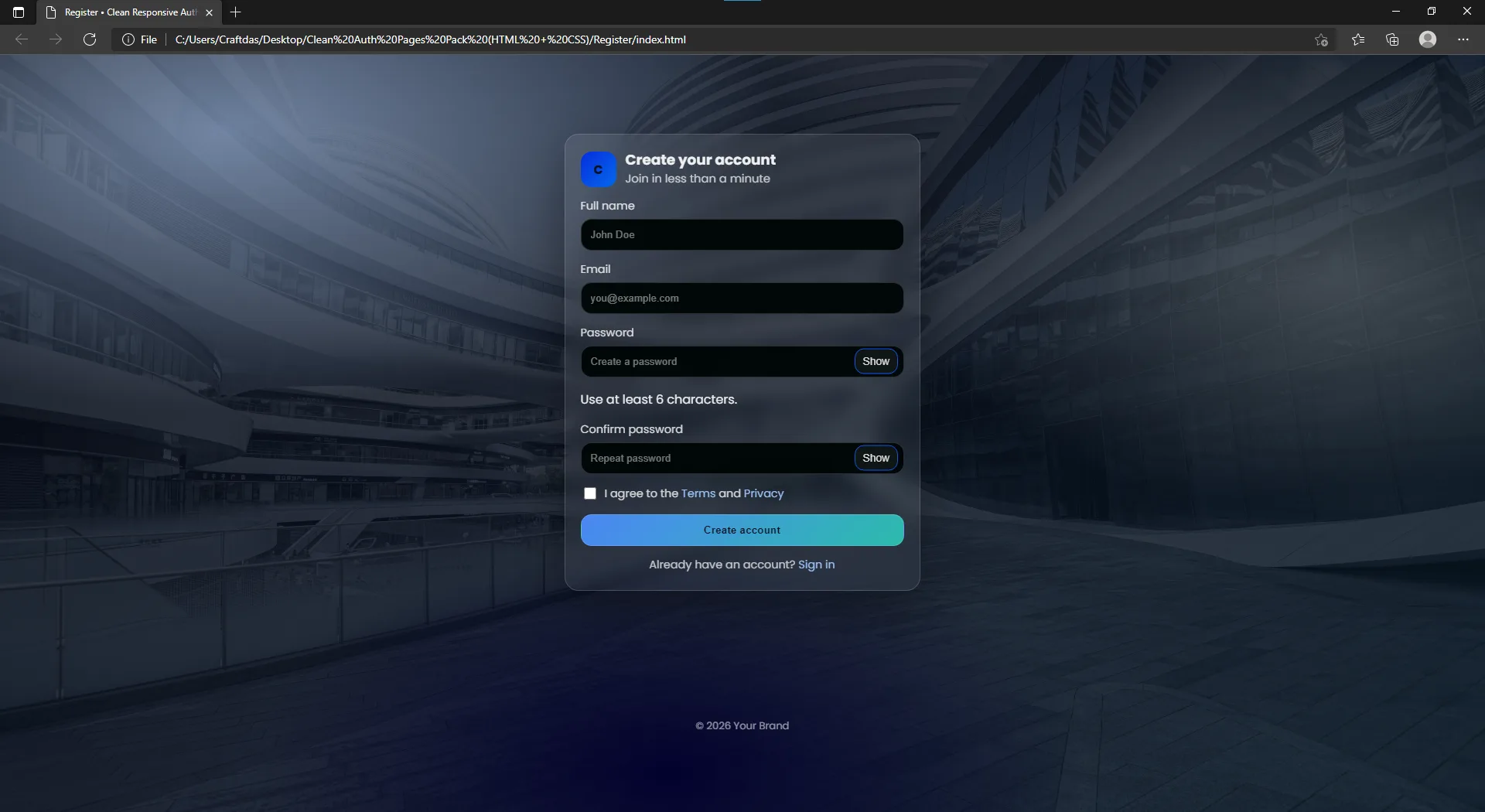Screen dimensions: 1485x812
Task: Click the page info icon beside File
Action: (x=128, y=39)
